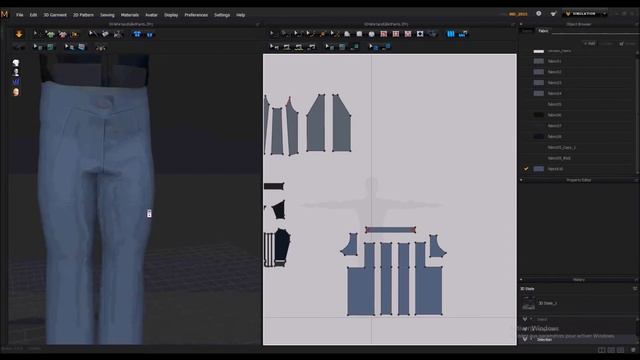Click the green square icon in 3D toolbar second row
The image size is (640, 360).
[x=51, y=47]
